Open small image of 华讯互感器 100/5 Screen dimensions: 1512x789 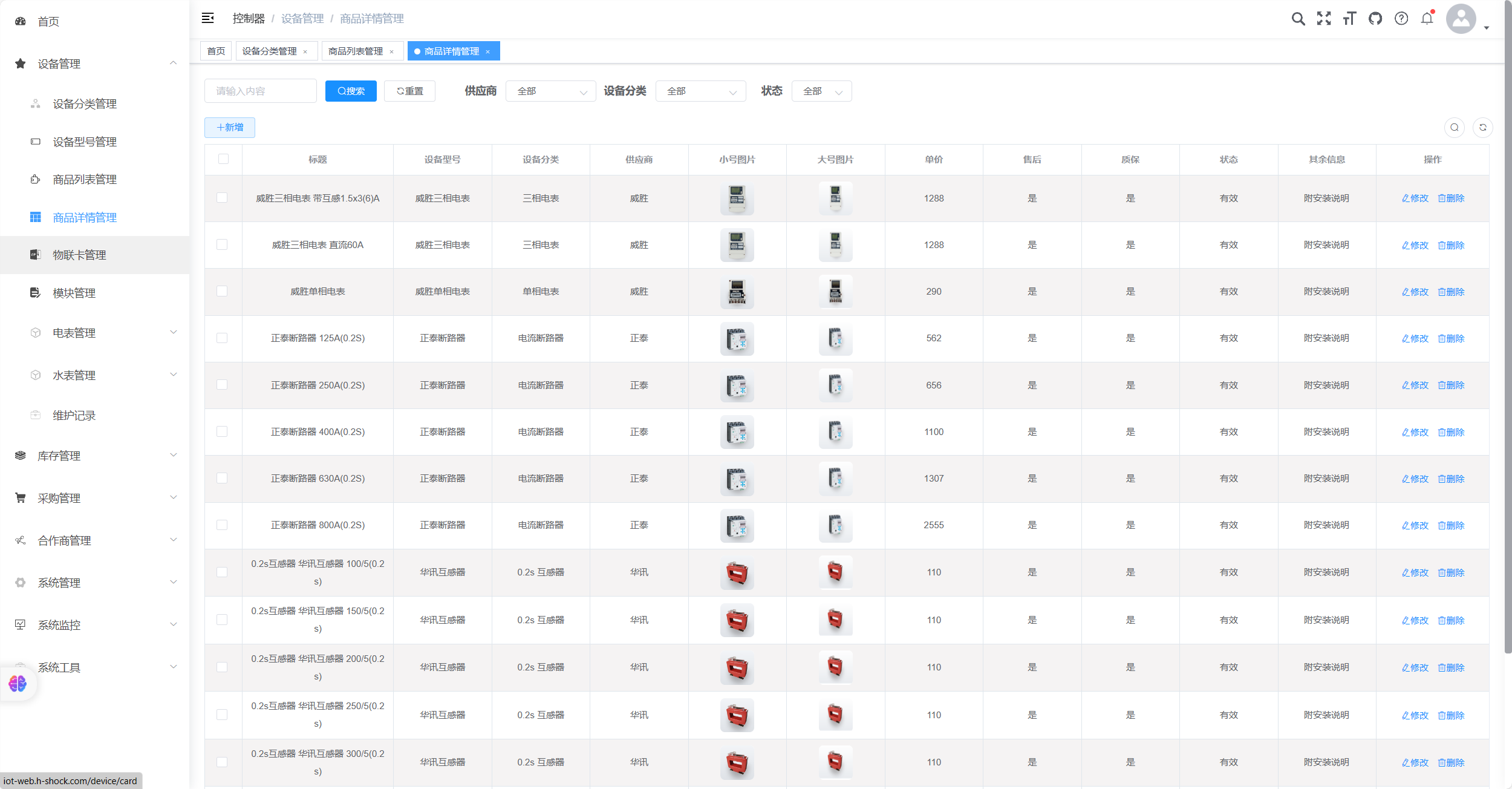click(737, 572)
